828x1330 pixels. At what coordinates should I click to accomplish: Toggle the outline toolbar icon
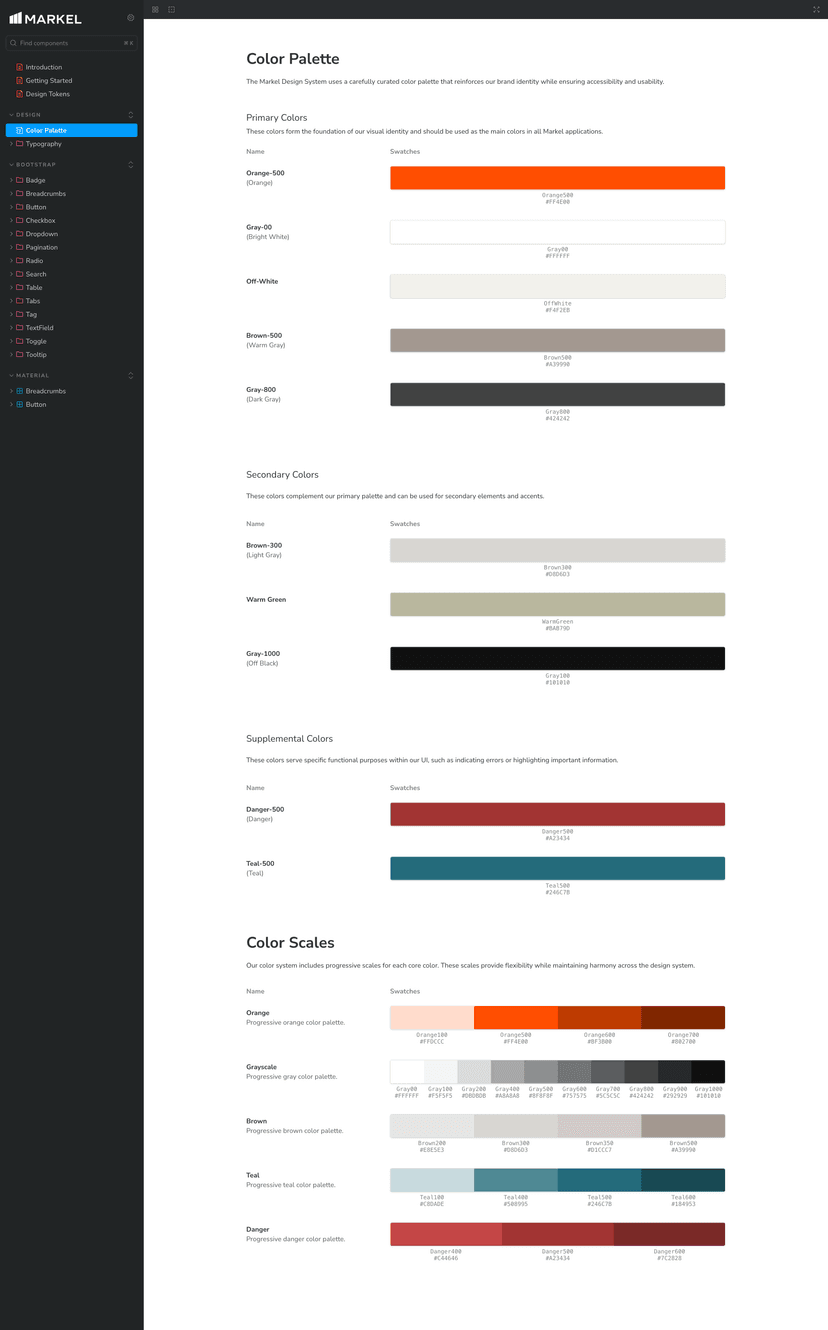[172, 9]
